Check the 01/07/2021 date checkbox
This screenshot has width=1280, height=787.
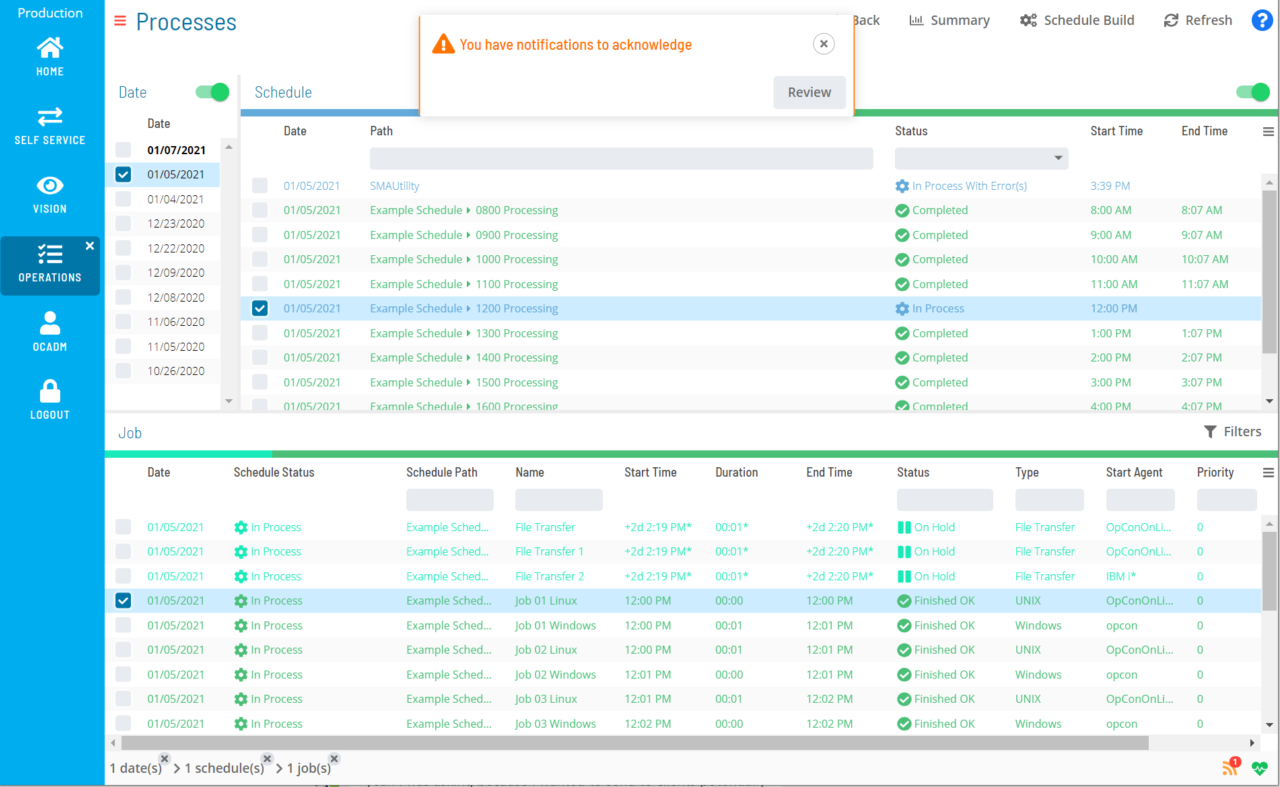tap(123, 150)
